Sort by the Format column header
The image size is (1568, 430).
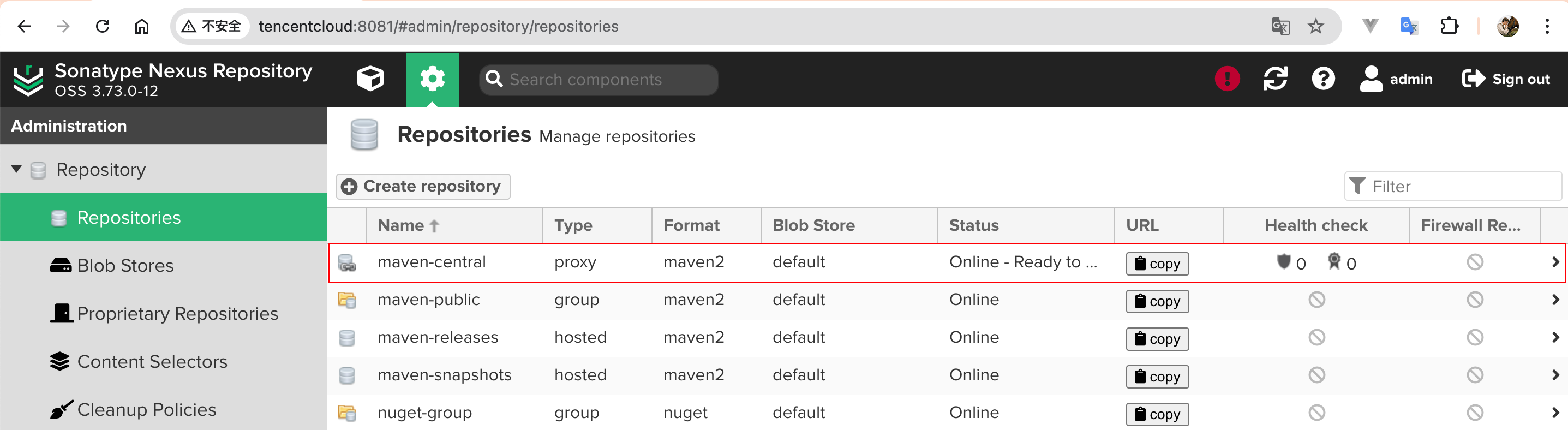pos(706,225)
